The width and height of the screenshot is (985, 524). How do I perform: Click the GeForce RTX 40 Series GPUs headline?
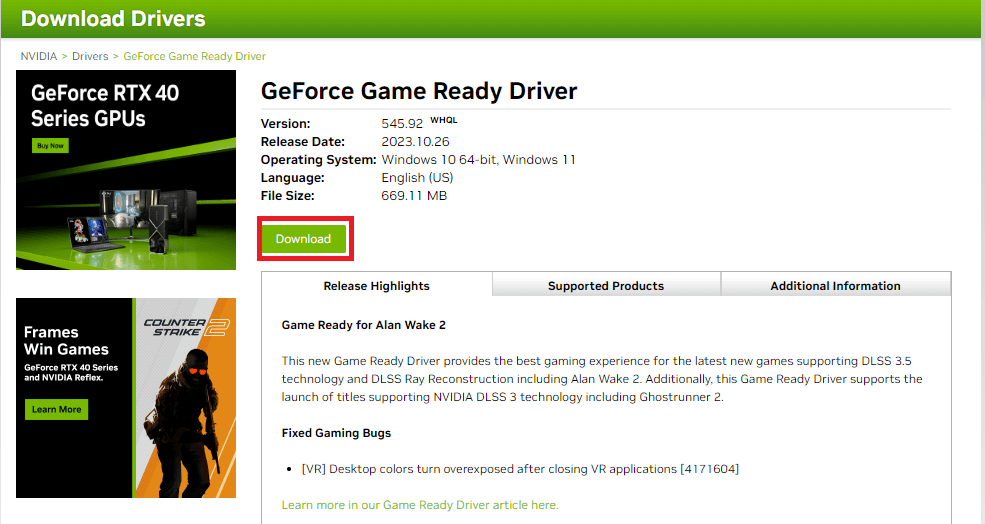tap(104, 106)
